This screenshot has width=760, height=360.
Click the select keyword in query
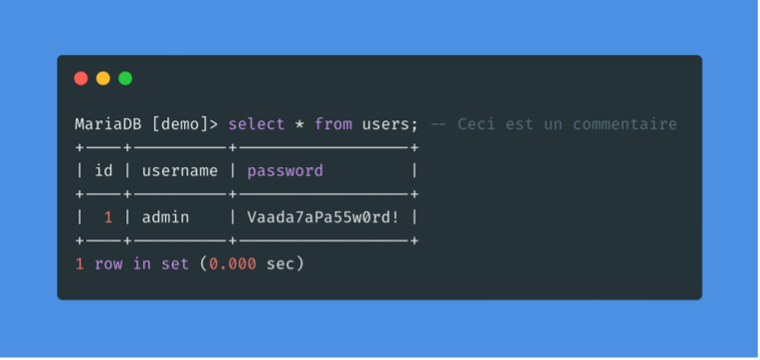coord(256,125)
